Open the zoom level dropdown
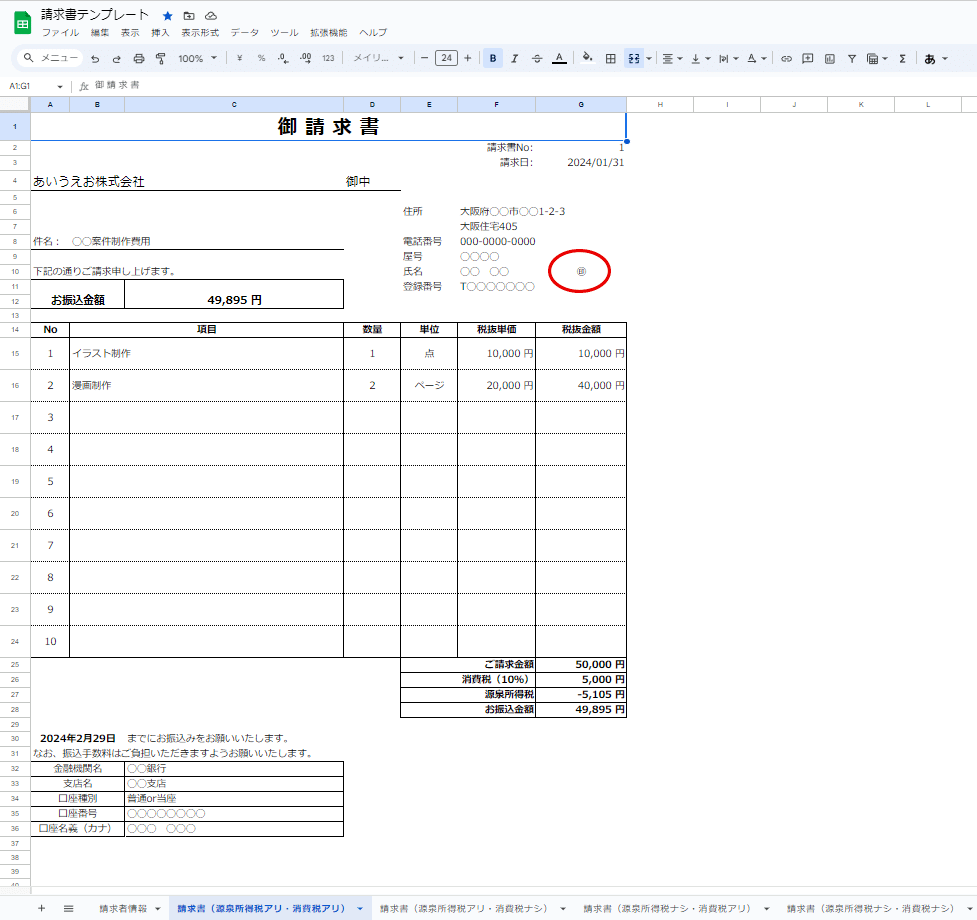This screenshot has width=977, height=920. (197, 59)
